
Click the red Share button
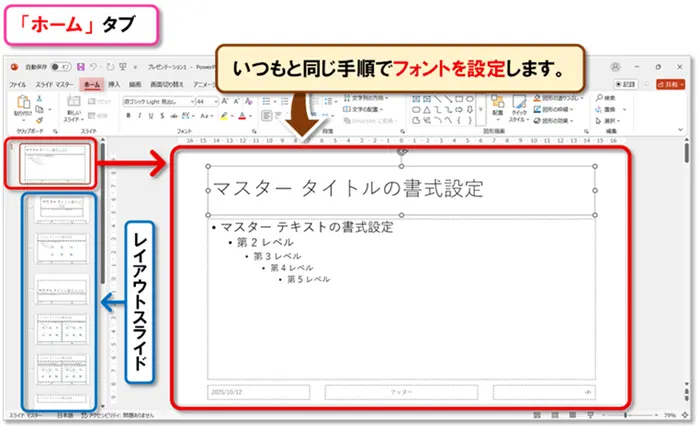[671, 84]
